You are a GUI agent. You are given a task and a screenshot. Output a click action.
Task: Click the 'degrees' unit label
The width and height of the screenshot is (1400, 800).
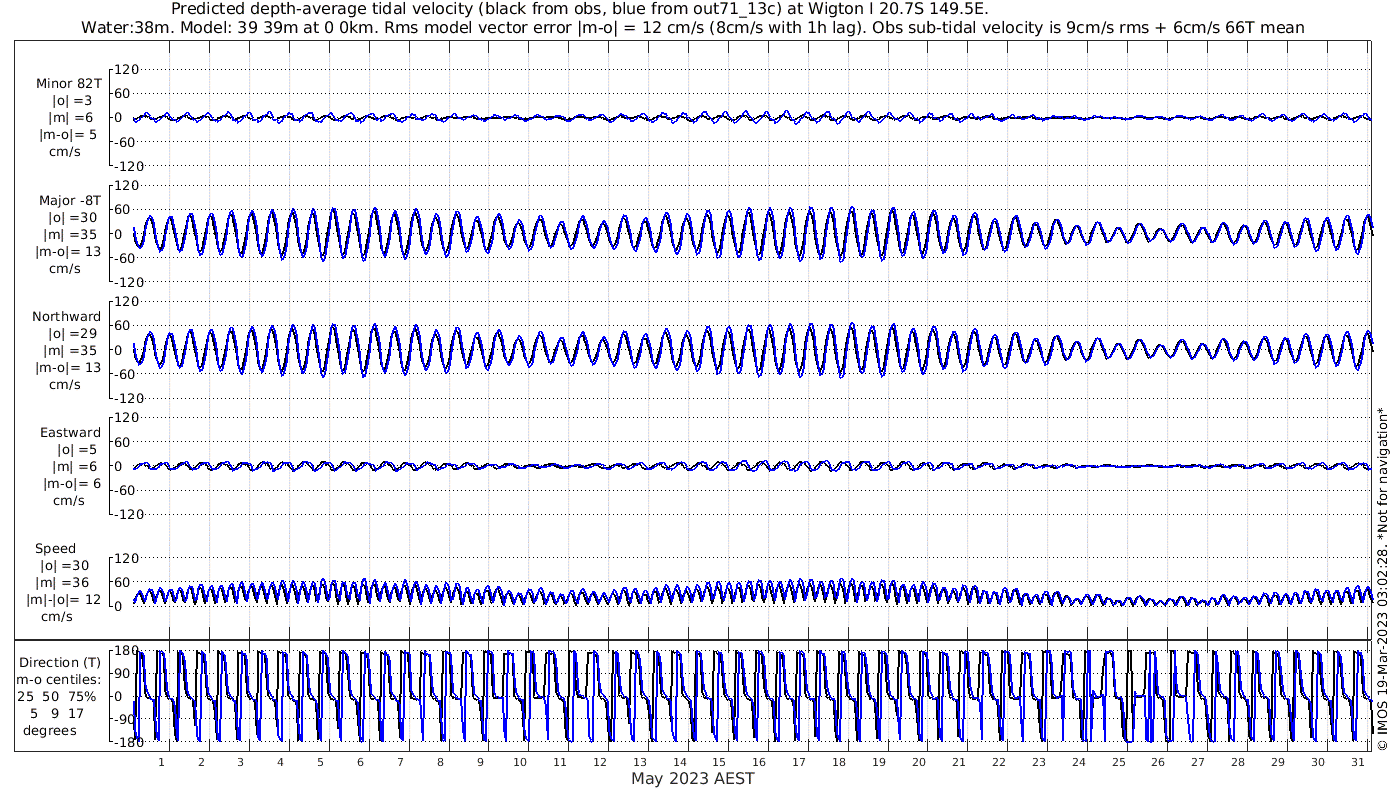click(50, 730)
